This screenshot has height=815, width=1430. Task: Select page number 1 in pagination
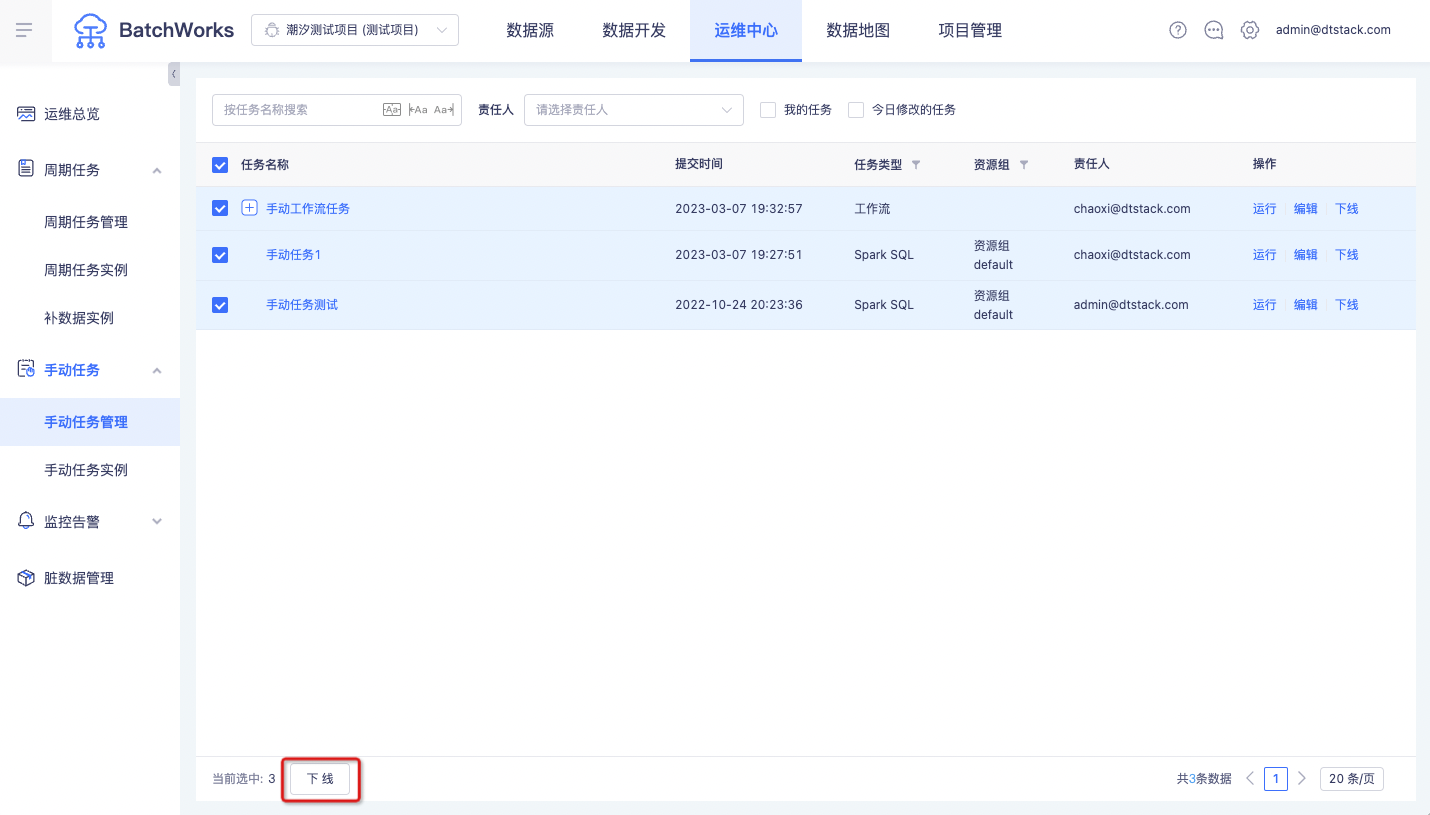(1275, 778)
